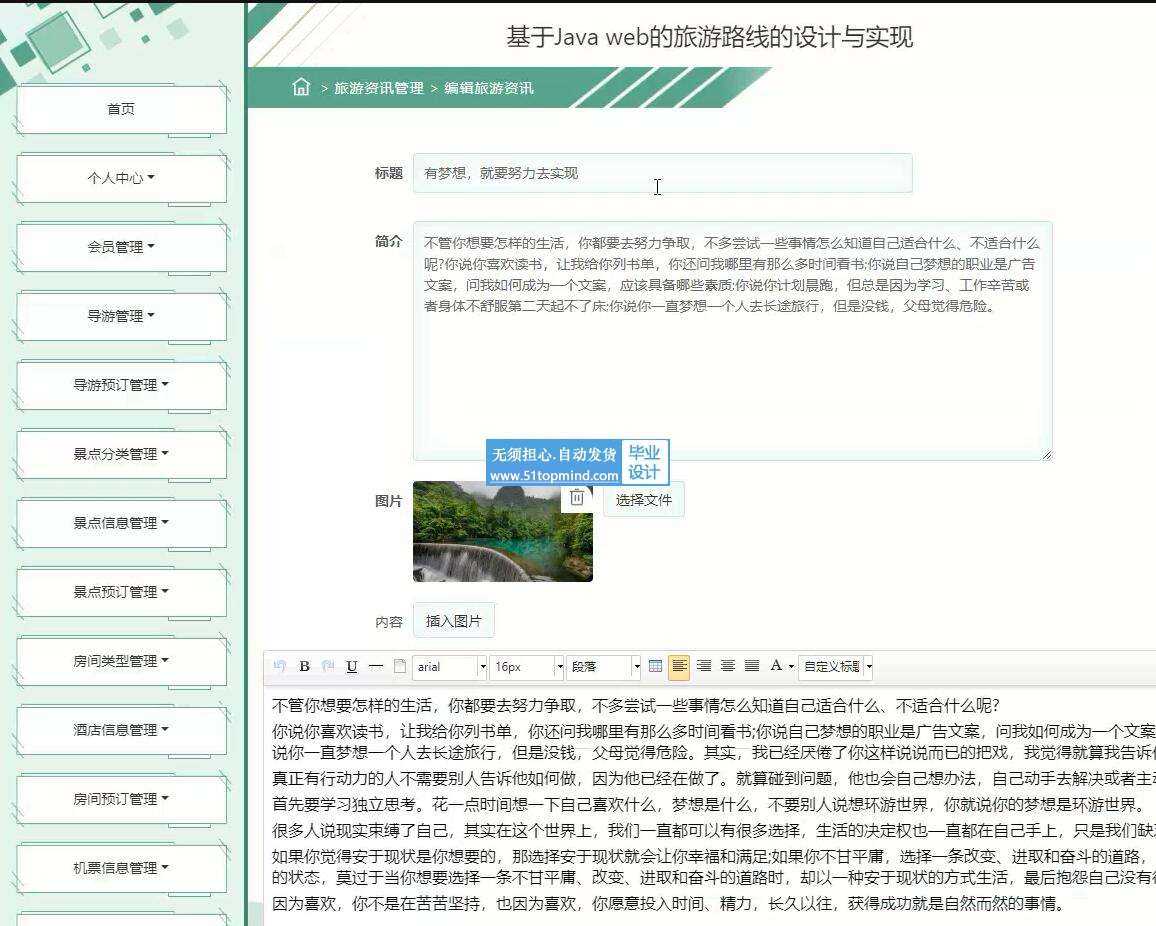This screenshot has width=1156, height=926.
Task: Align text right in the editor
Action: [x=704, y=666]
